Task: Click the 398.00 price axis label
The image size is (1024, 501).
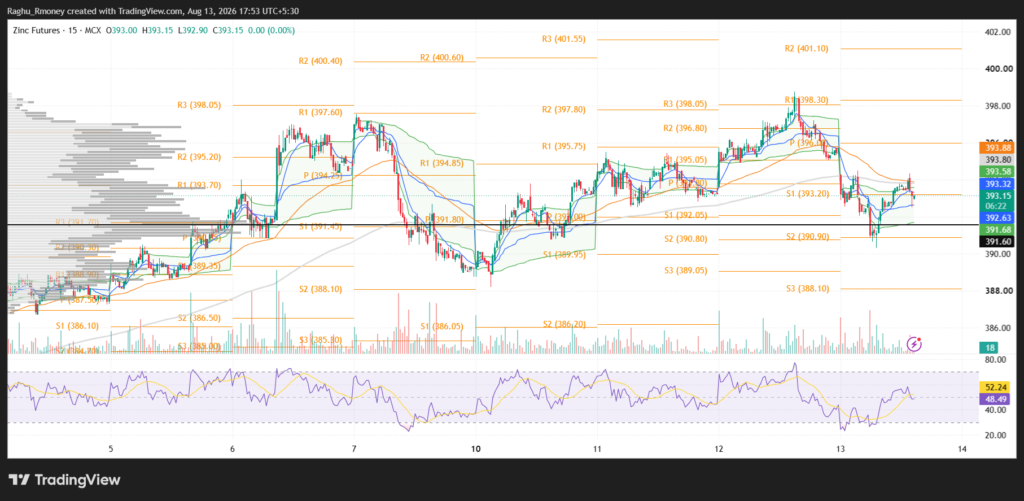Action: (x=999, y=106)
